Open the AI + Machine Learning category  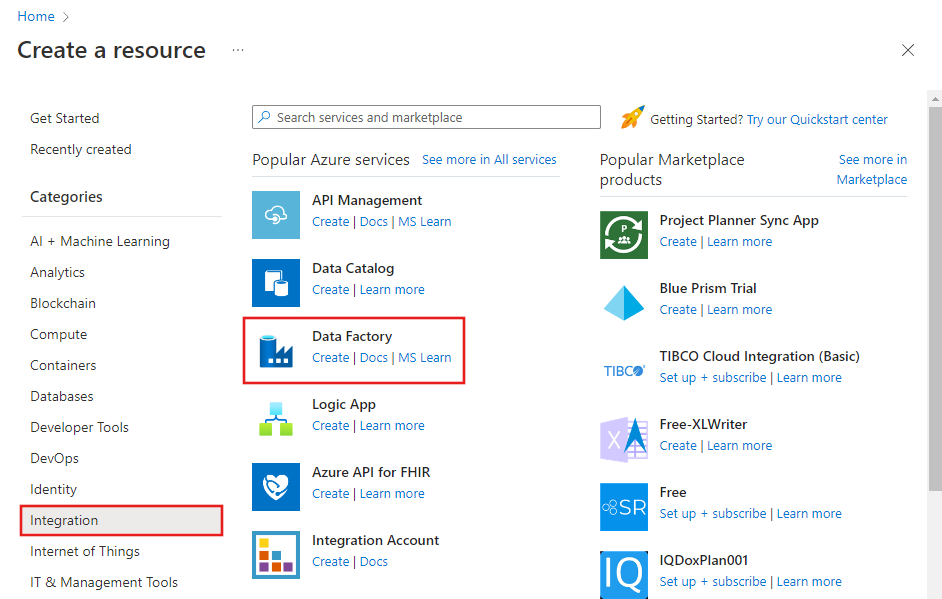click(x=100, y=241)
